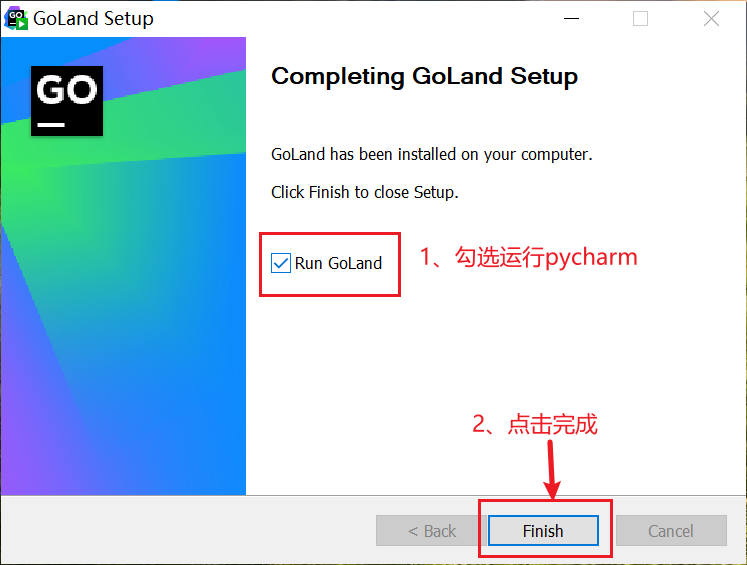This screenshot has height=565, width=747.
Task: Minimize the GoLand Setup window
Action: 571,19
